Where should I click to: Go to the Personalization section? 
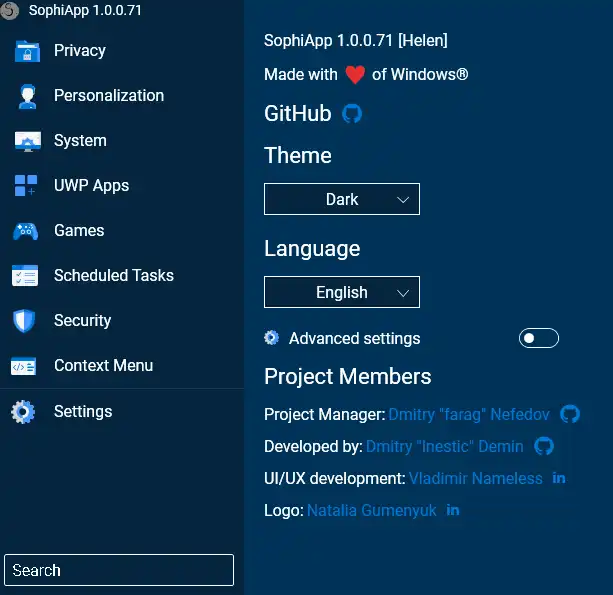(x=108, y=96)
